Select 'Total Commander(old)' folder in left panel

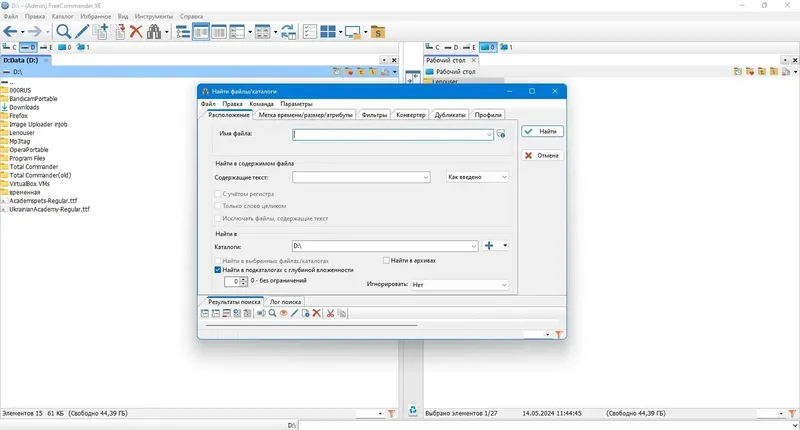[40, 175]
